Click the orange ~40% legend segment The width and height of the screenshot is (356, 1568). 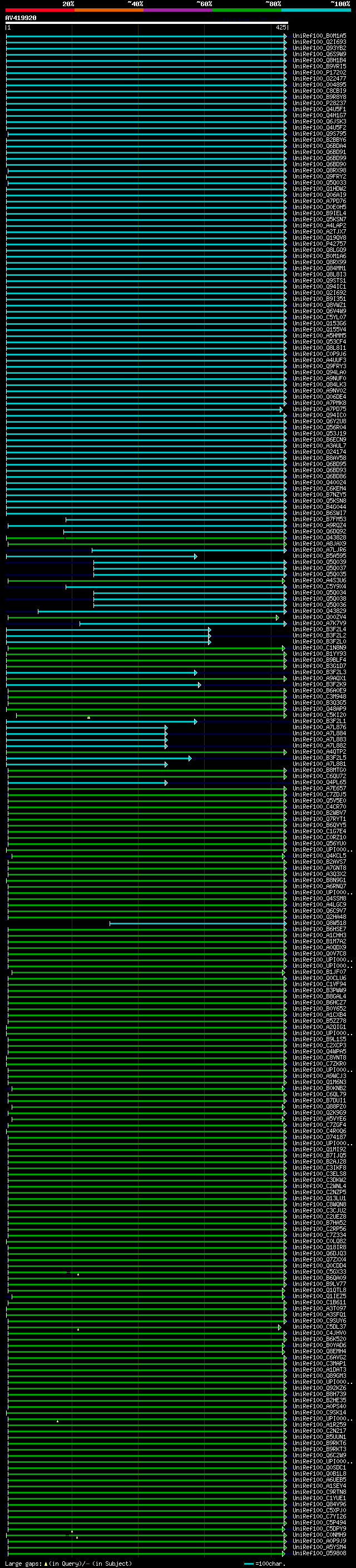(x=109, y=10)
